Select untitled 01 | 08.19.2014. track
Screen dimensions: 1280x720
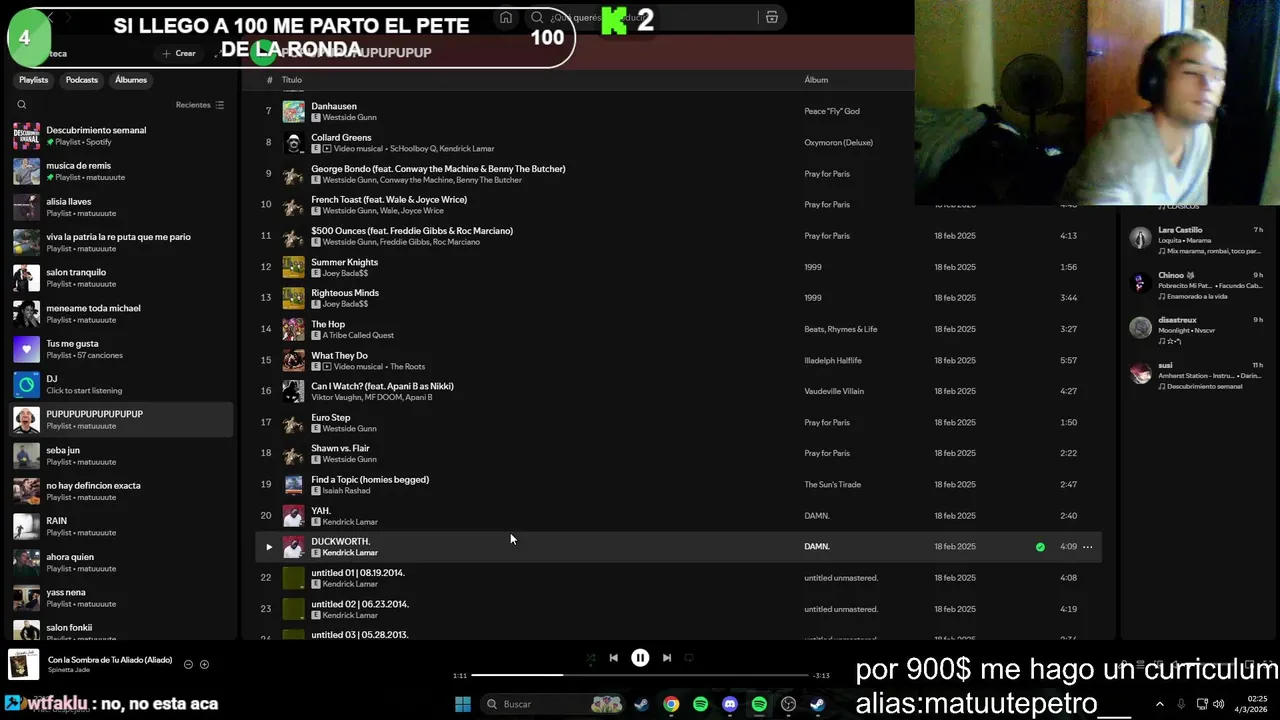pyautogui.click(x=680, y=578)
